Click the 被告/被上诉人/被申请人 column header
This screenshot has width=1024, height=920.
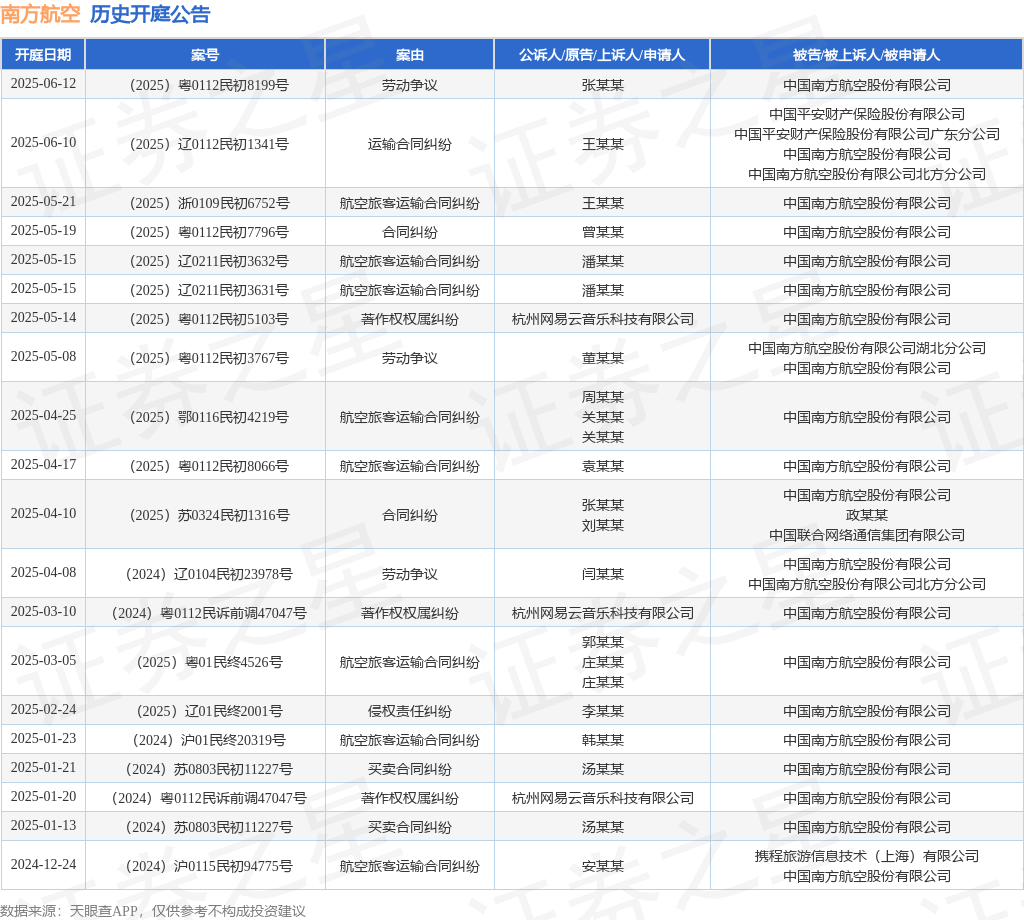(867, 55)
